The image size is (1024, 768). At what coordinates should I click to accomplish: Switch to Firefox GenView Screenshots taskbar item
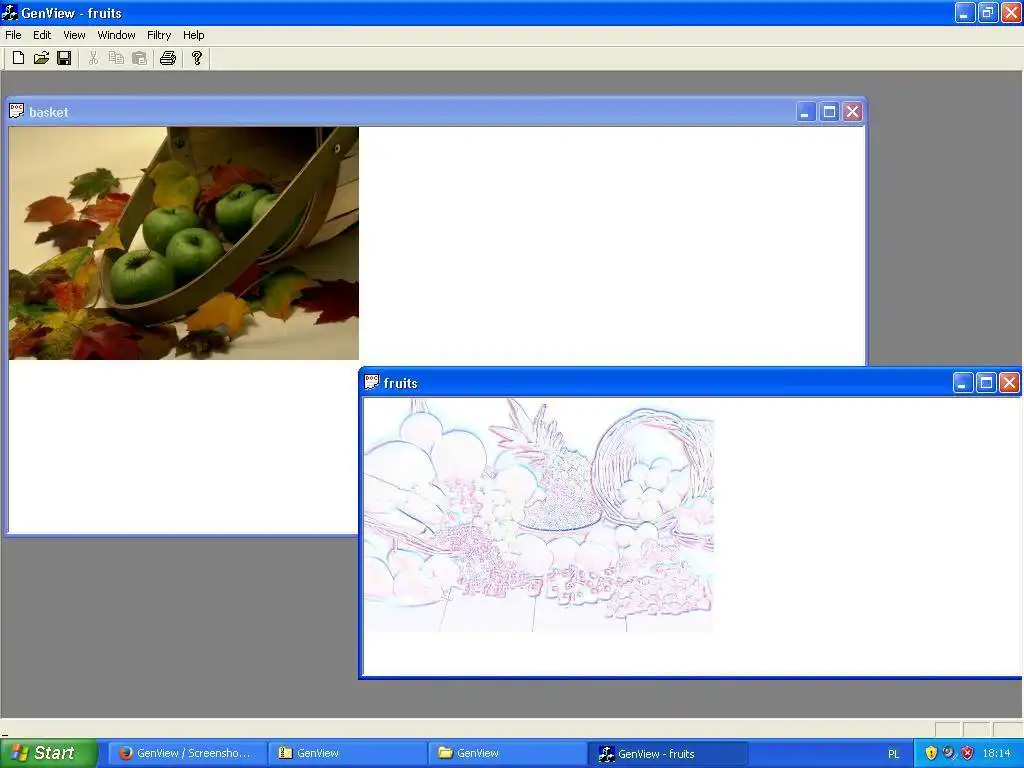coord(187,753)
